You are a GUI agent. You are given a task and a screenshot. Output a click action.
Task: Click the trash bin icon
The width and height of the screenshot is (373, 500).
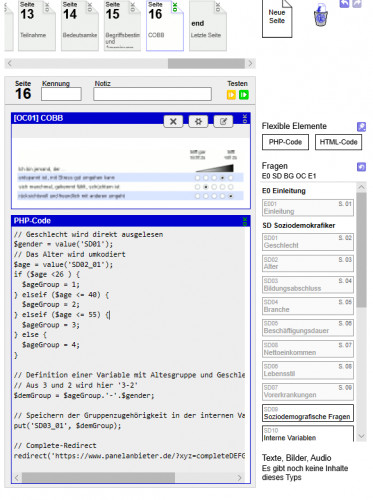[x=320, y=15]
